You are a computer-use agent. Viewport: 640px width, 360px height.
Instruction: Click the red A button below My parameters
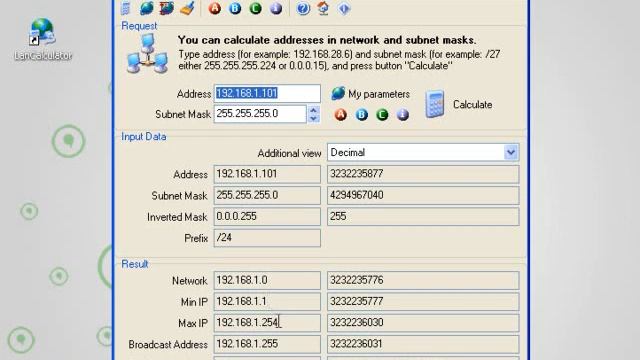point(341,115)
